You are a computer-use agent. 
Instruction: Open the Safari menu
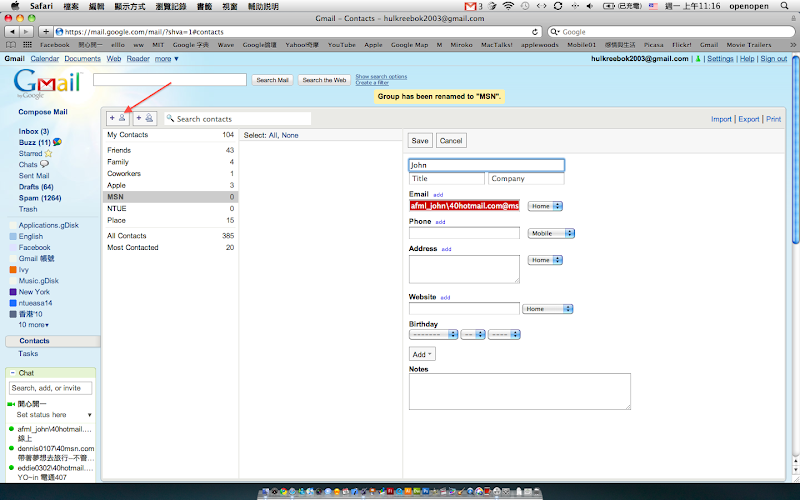41,6
